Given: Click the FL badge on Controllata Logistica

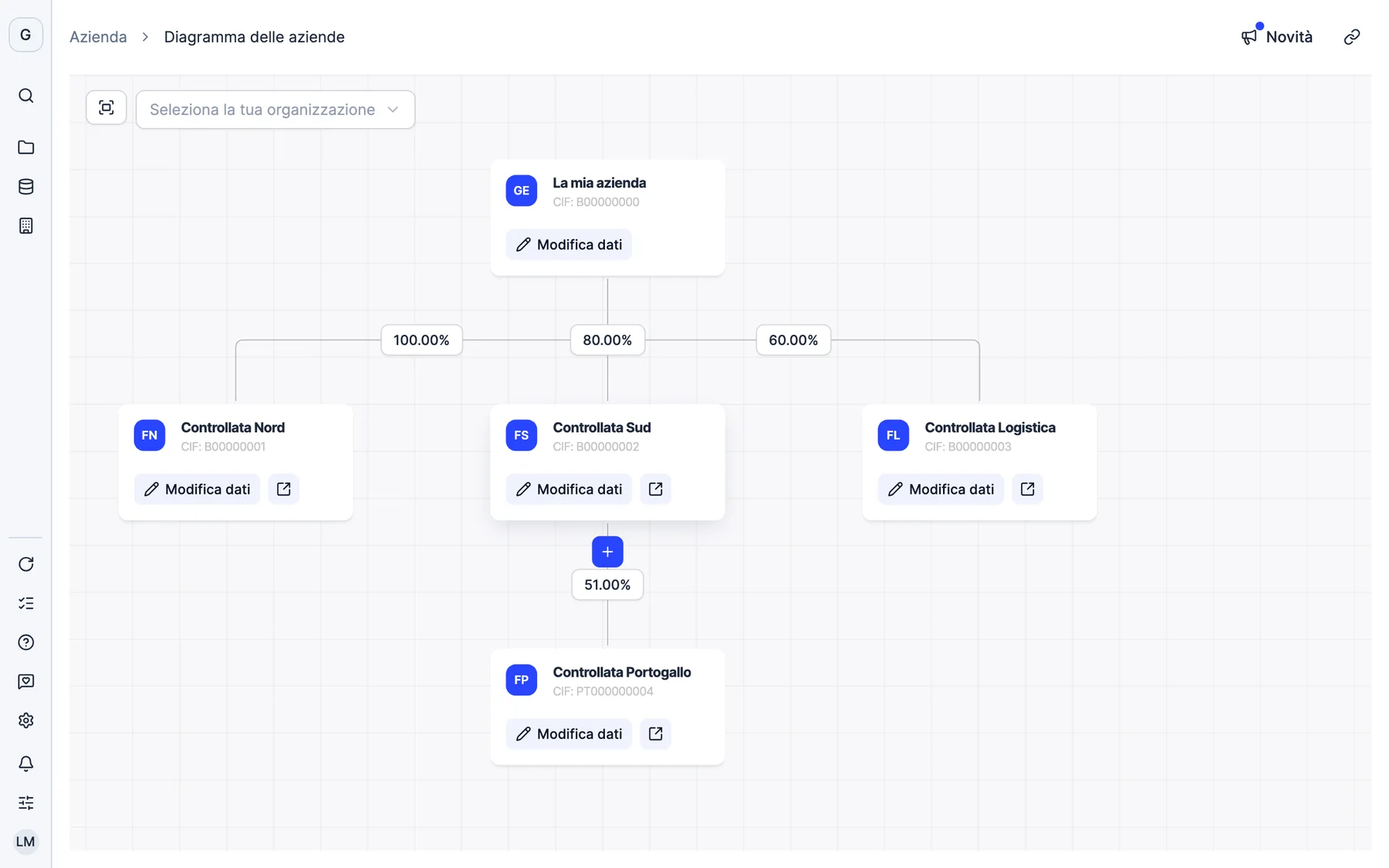Looking at the screenshot, I should point(894,435).
